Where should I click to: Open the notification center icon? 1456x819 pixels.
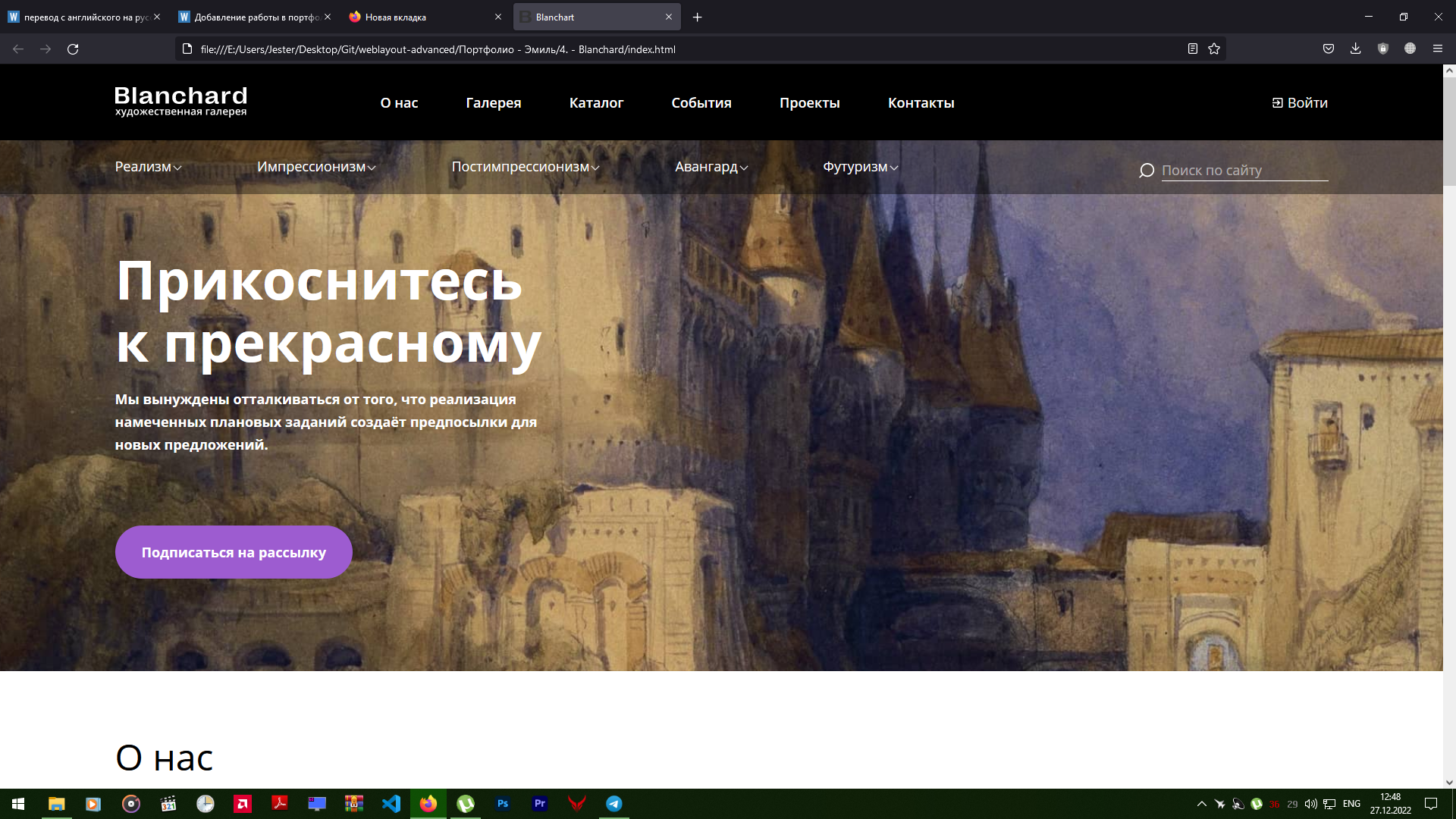[x=1431, y=804]
